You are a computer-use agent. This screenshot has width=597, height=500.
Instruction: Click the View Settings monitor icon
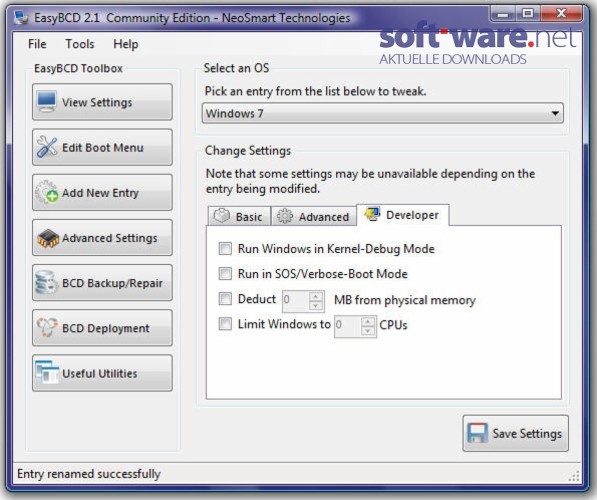coord(47,101)
